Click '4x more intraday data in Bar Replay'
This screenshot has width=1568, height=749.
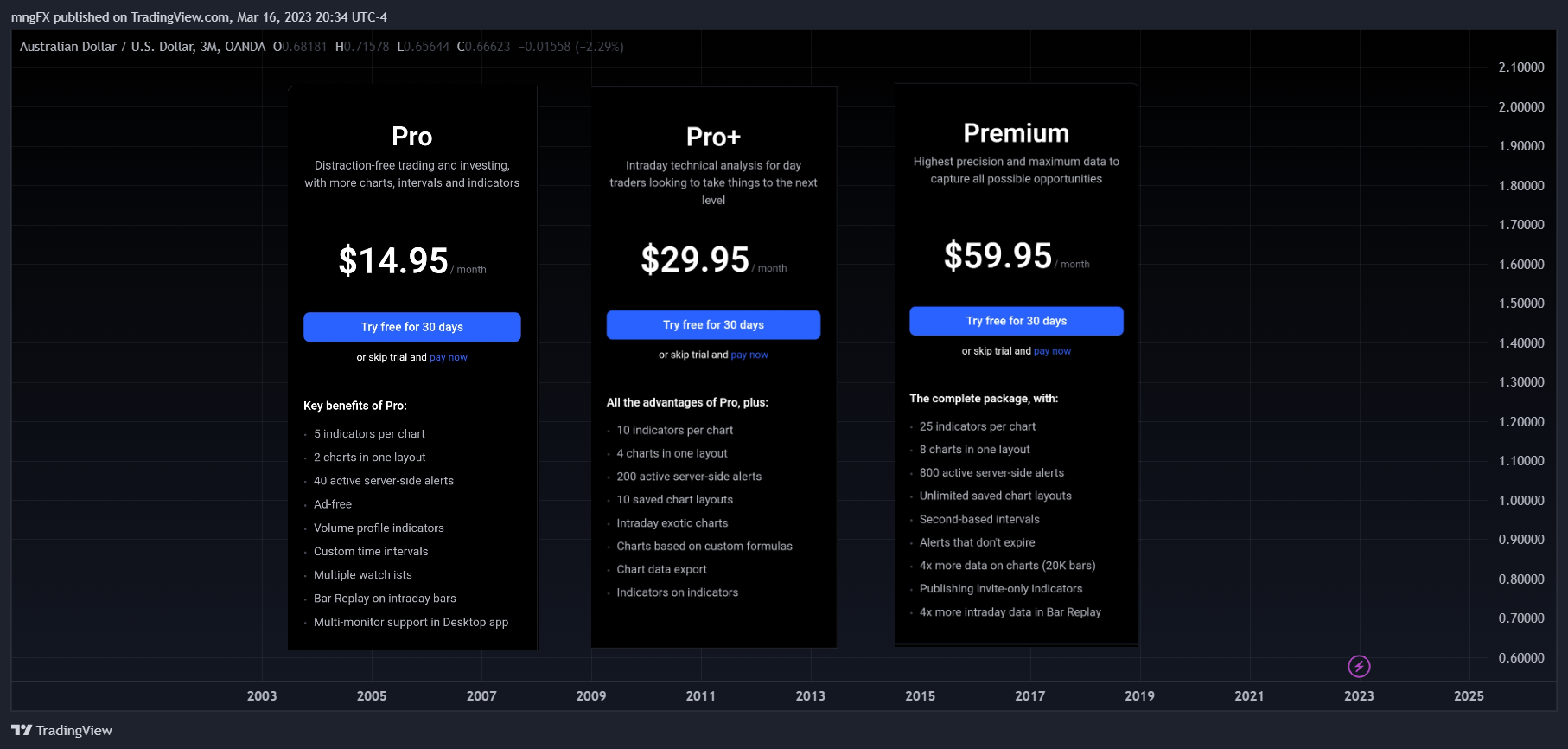[1010, 612]
